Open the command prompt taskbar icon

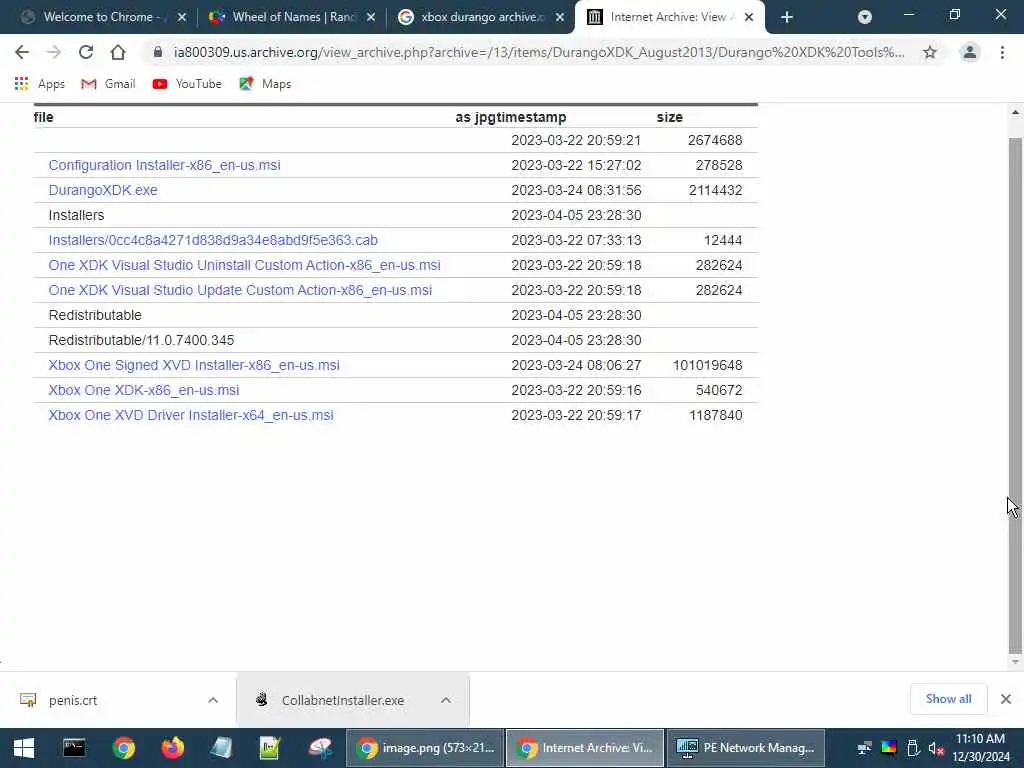(x=74, y=748)
